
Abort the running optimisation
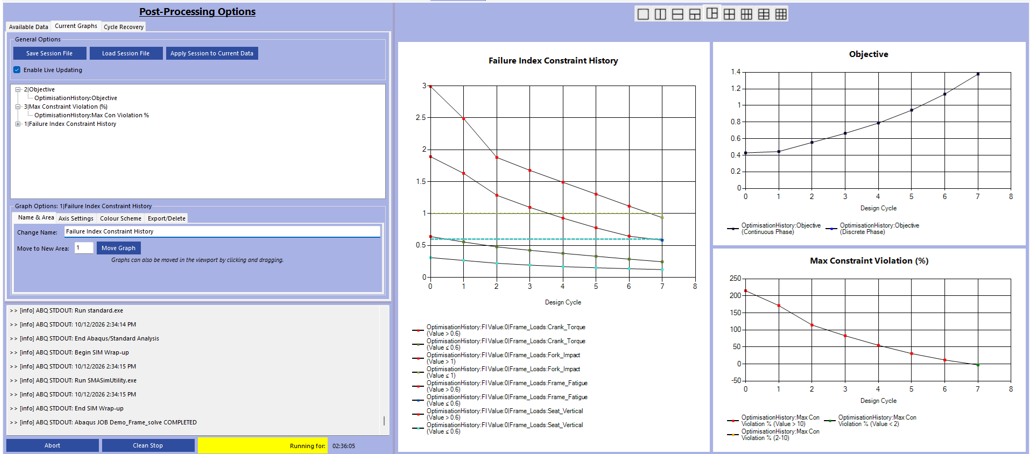(53, 446)
